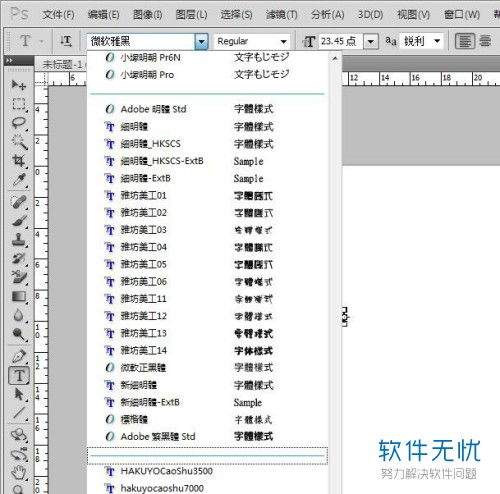Select the Path Selection tool
This screenshot has width=500, height=494.
pos(19,394)
